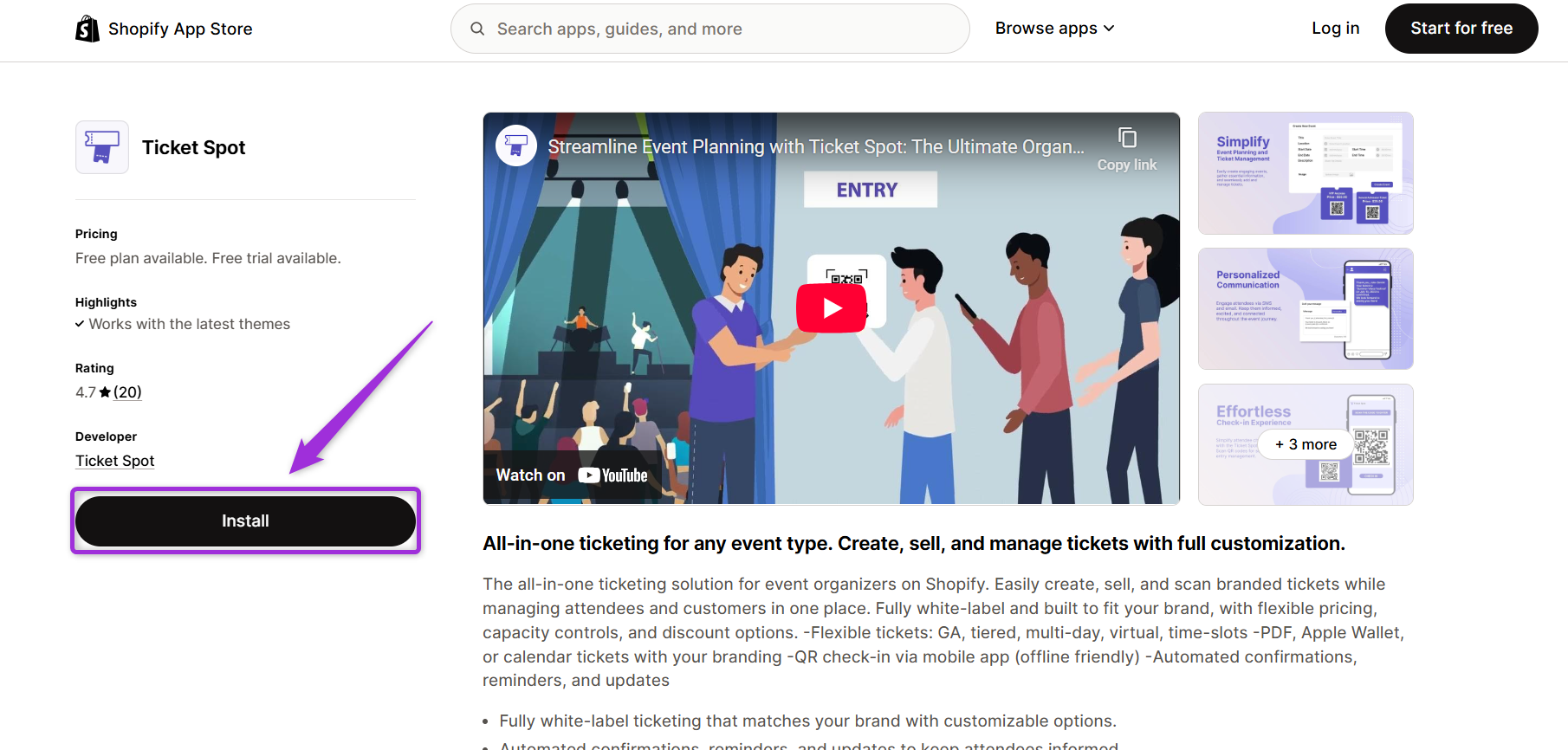Click the 'All-in-one ticketing' heading text
Viewport: 1568px width, 750px height.
[x=914, y=544]
